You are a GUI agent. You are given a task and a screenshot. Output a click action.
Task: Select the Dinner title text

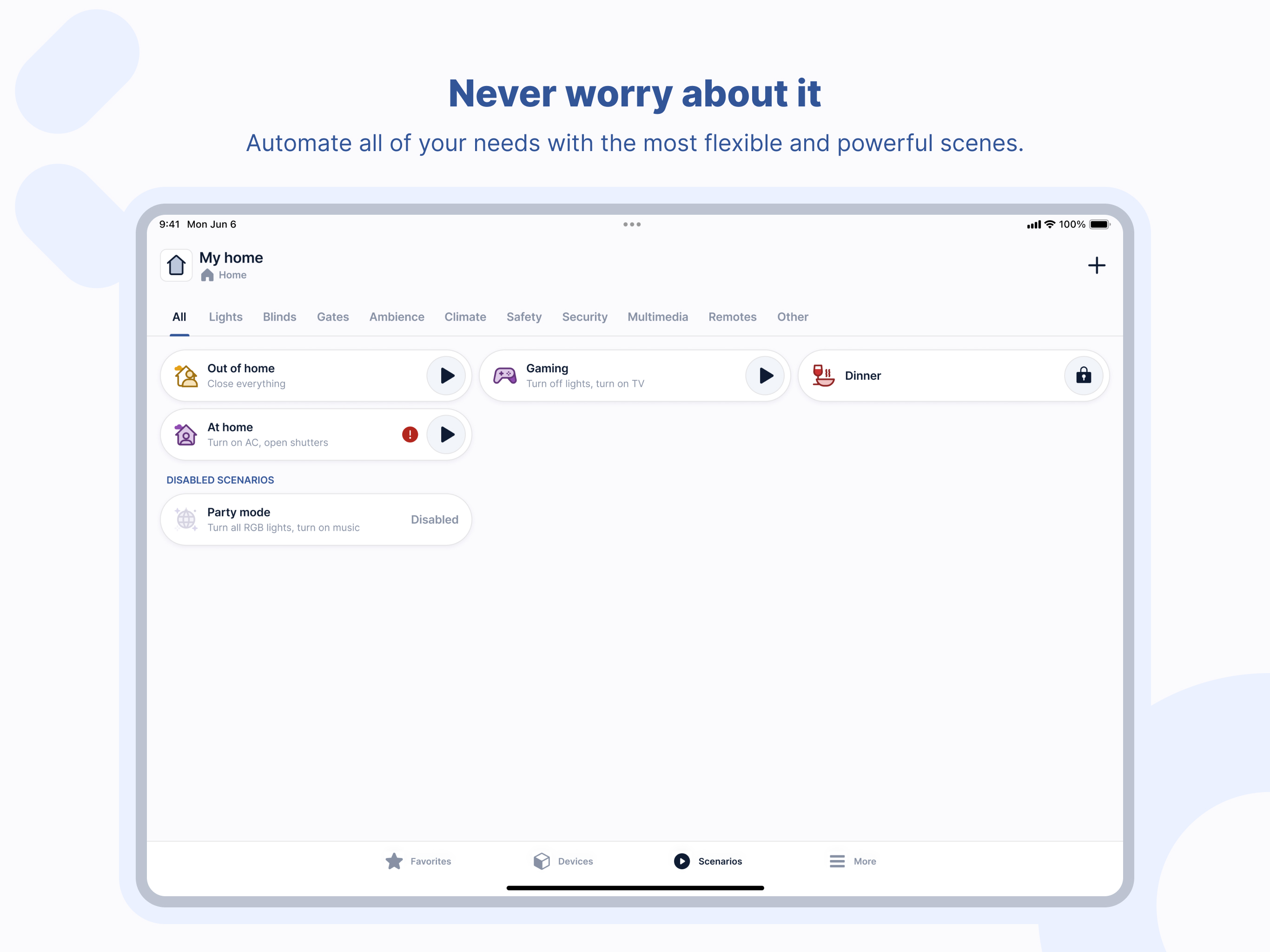coord(862,376)
